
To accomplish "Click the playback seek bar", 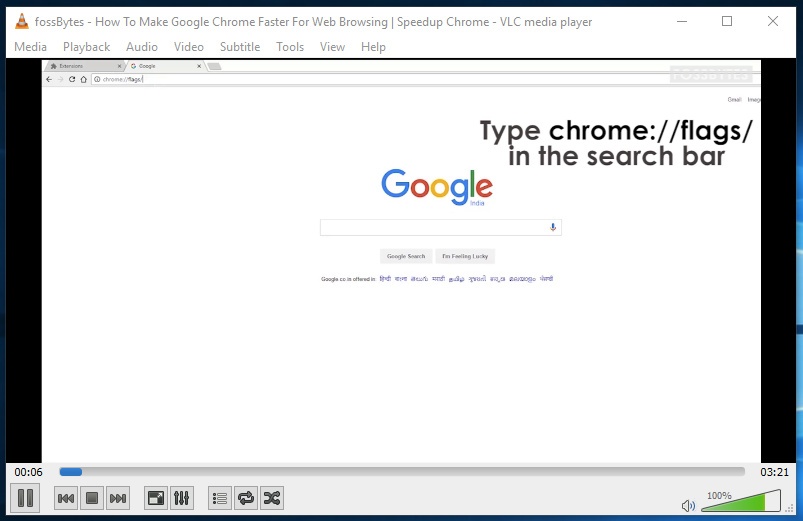I will pyautogui.click(x=400, y=472).
